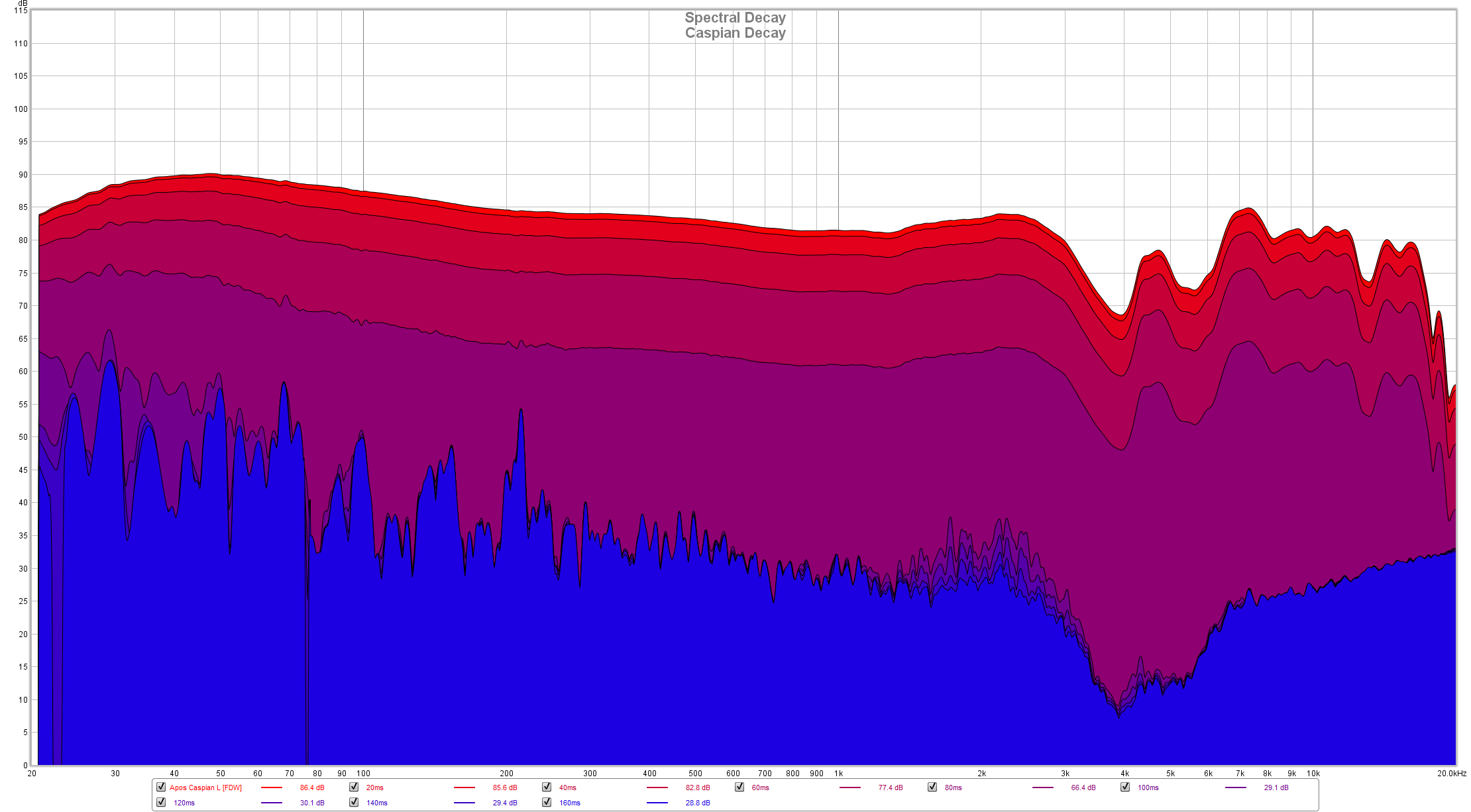Viewport: 1471px width, 812px height.
Task: Hide the 120ms slice trace
Action: 161,802
